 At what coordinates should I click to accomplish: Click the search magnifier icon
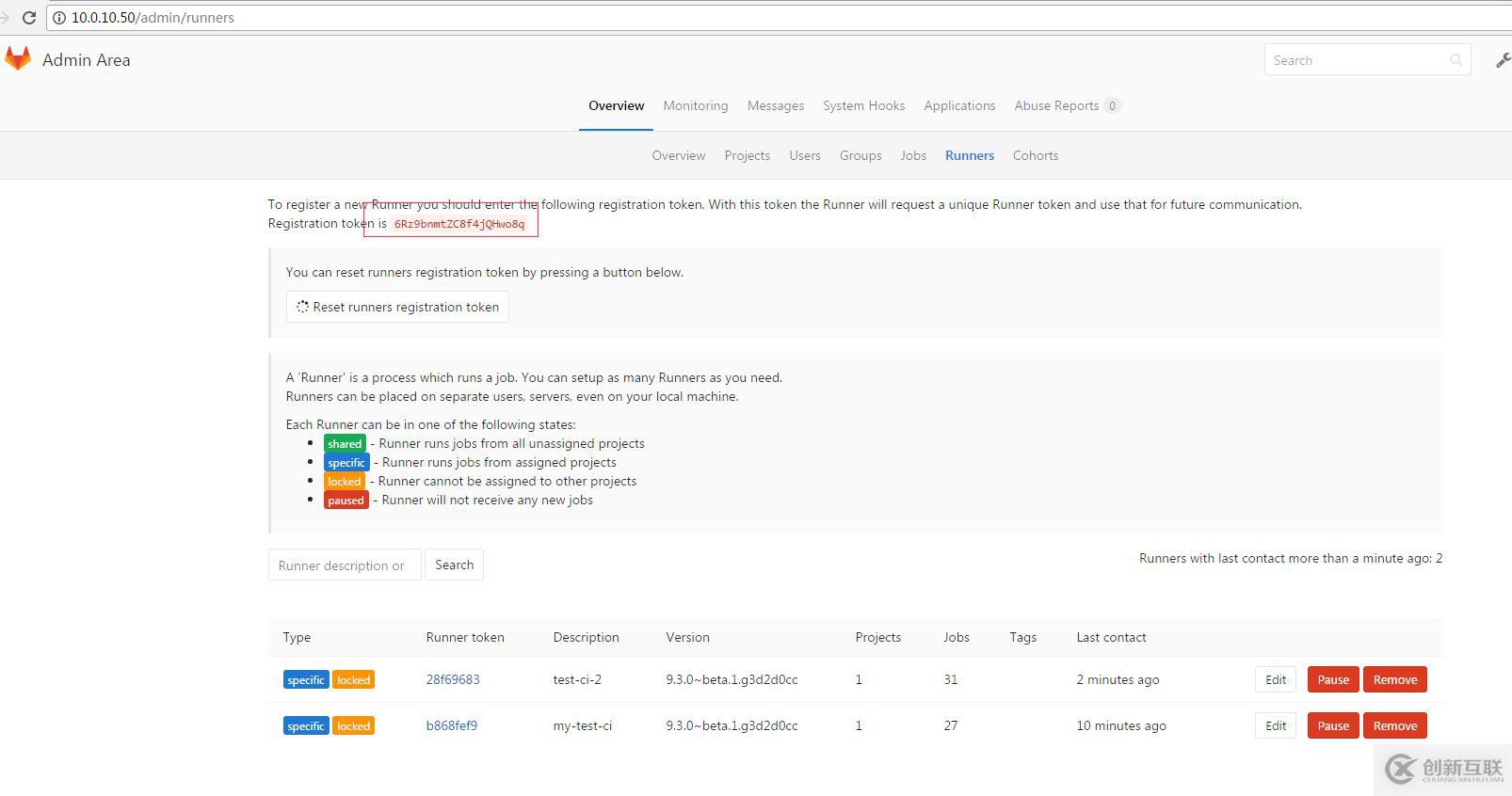pos(1456,60)
